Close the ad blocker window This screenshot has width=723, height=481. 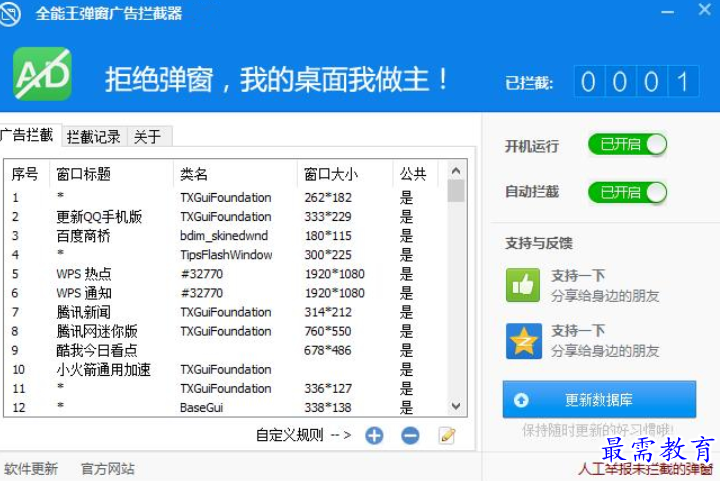[x=705, y=9]
